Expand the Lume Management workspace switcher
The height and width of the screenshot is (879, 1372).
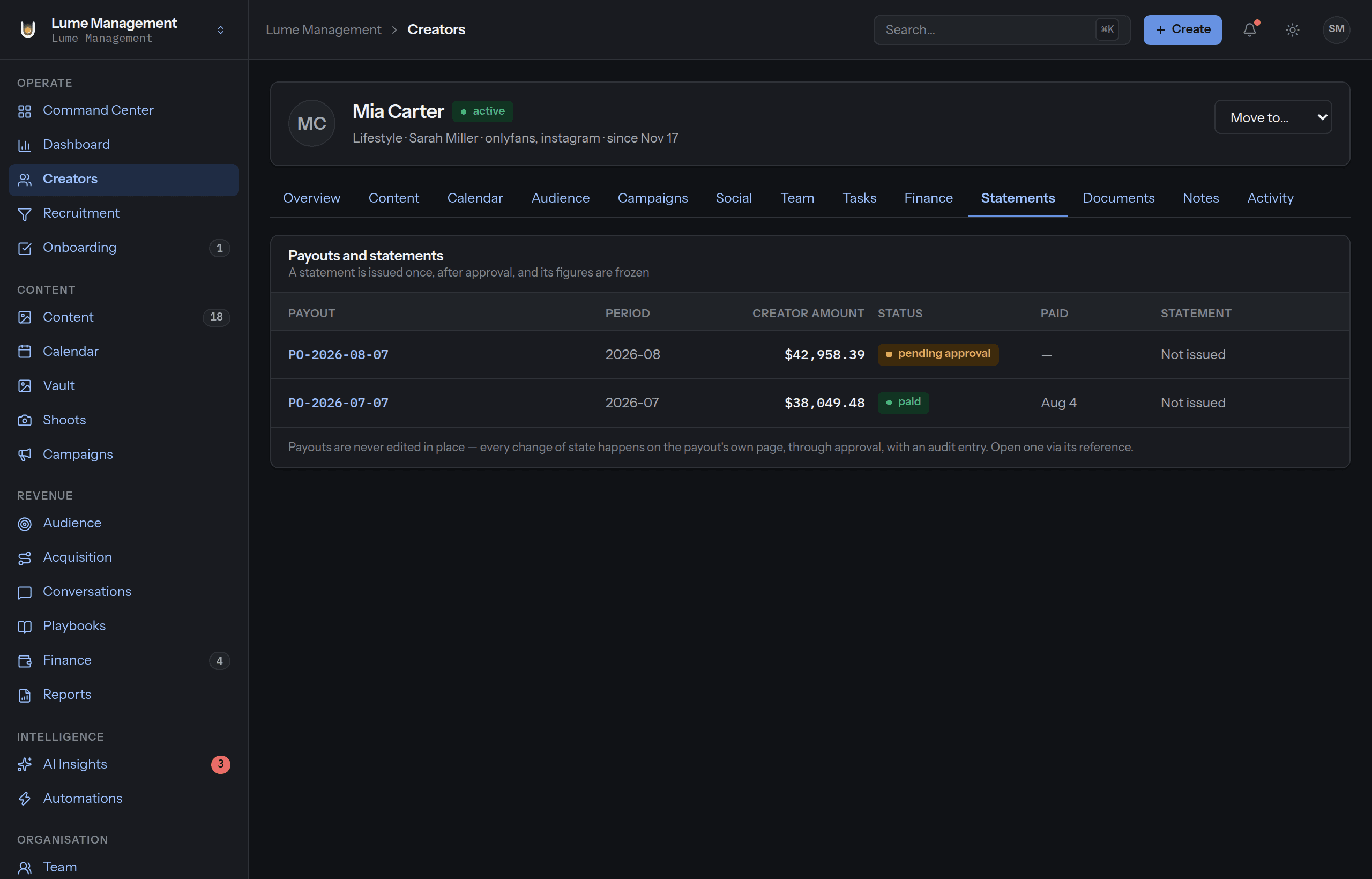(x=221, y=29)
